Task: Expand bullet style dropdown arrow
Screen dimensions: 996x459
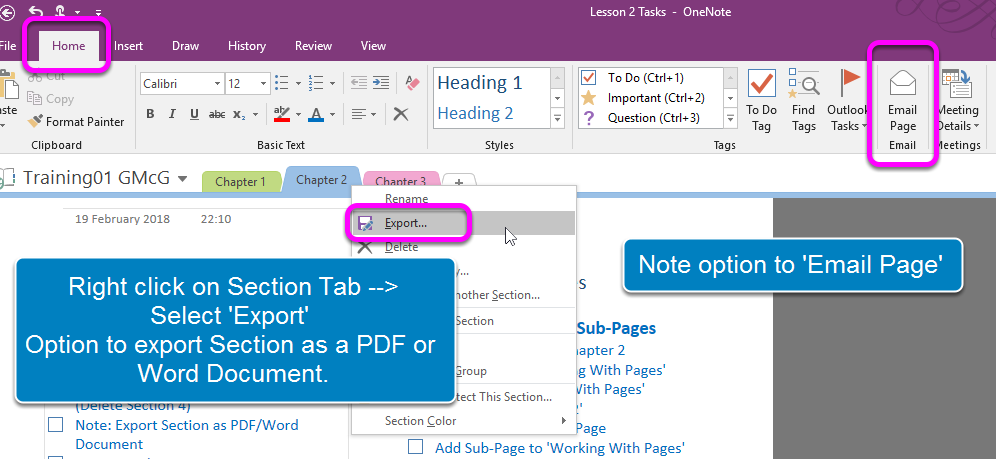Action: coord(298,83)
